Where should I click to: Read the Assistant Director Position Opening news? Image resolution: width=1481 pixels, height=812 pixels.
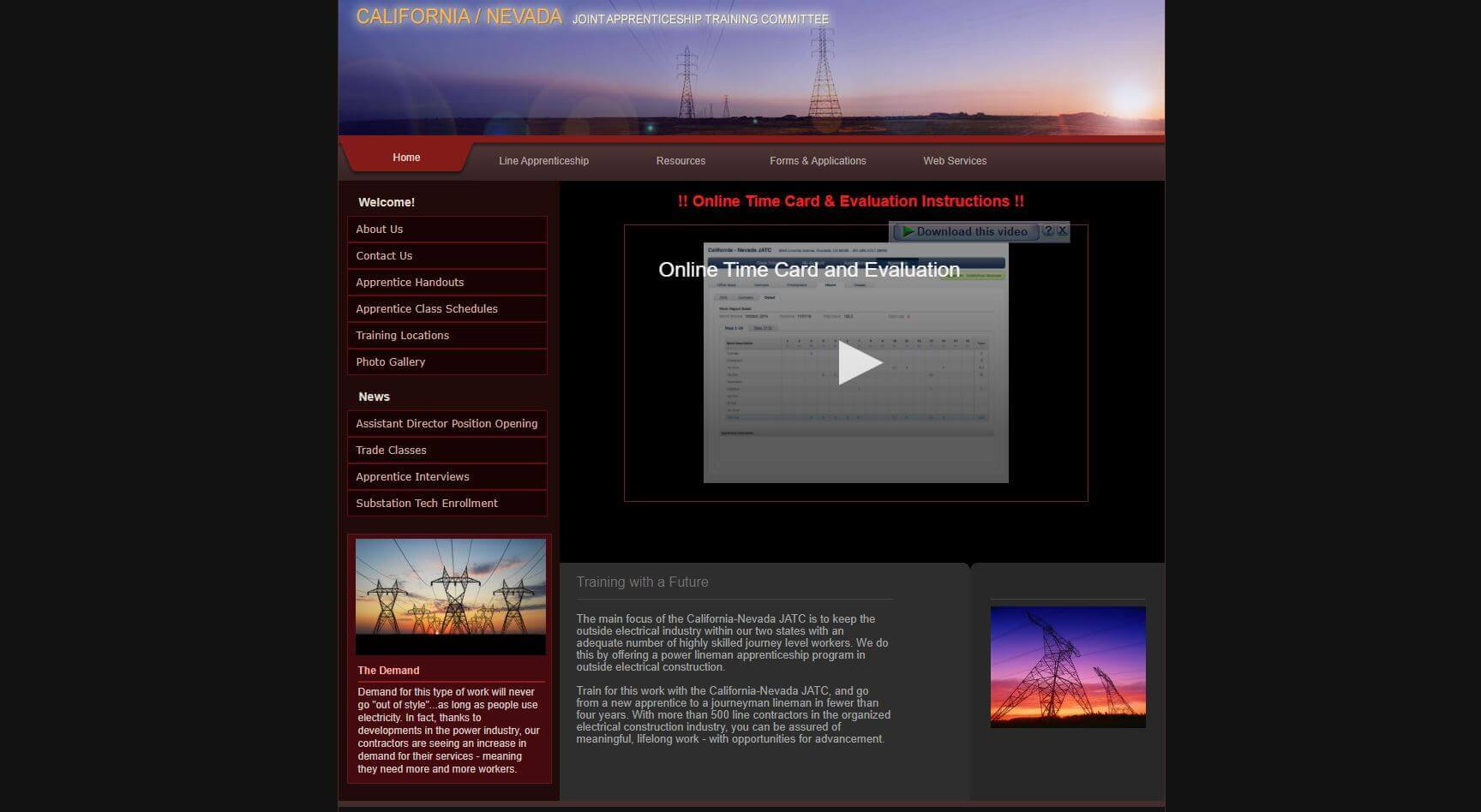tap(447, 423)
